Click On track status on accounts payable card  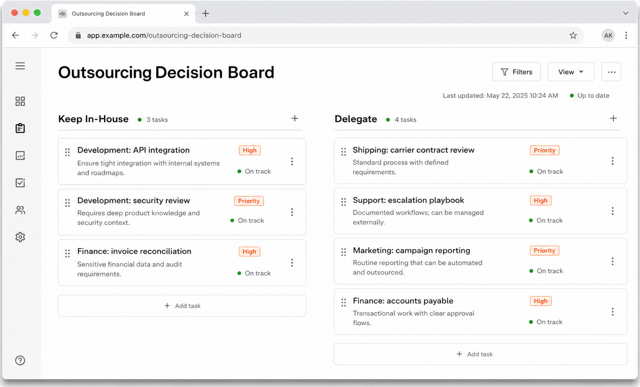click(x=546, y=322)
